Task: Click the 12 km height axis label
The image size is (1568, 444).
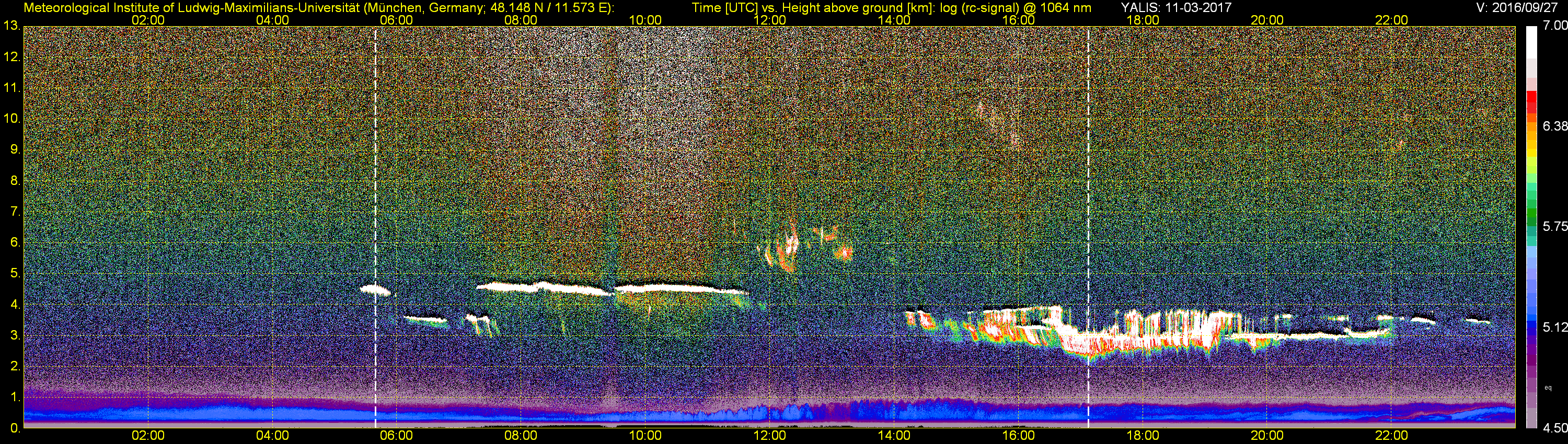Action: tap(11, 57)
